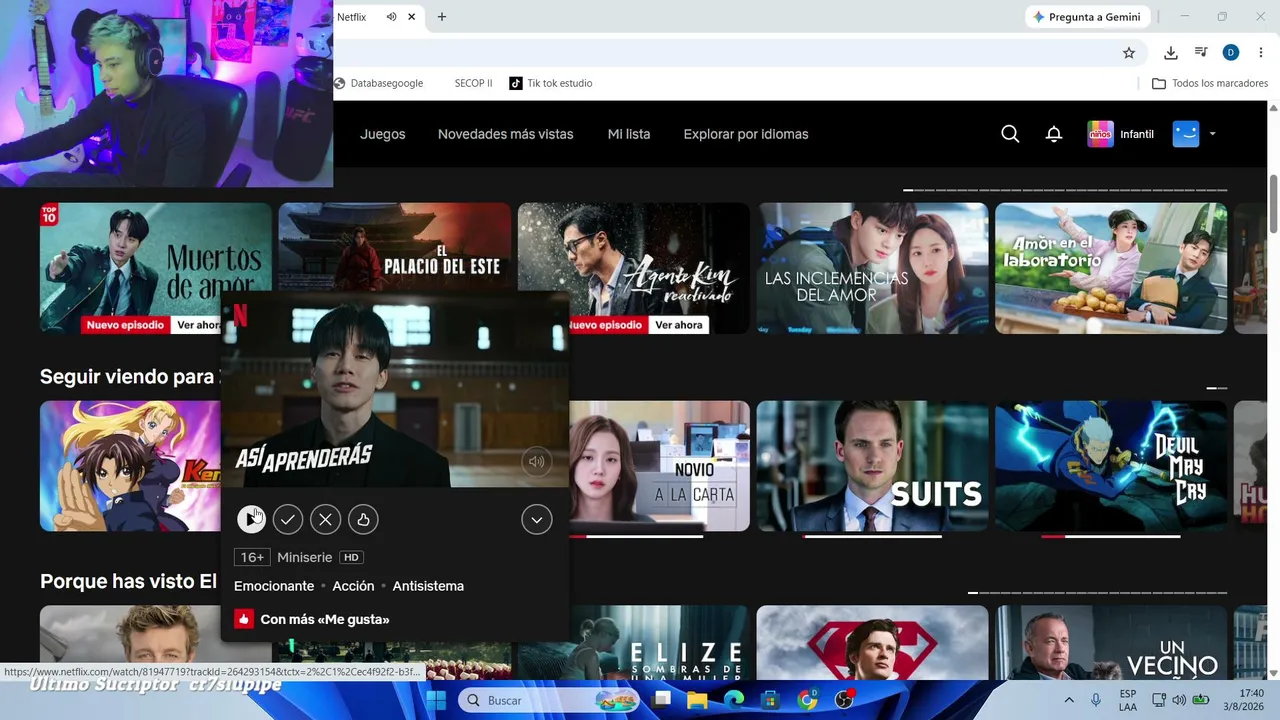Open the Kenichi anime thumbnail
The height and width of the screenshot is (720, 1280).
pos(130,466)
